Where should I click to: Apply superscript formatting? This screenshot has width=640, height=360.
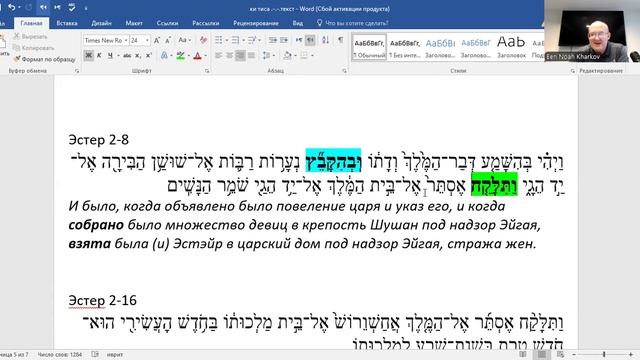[x=149, y=55]
